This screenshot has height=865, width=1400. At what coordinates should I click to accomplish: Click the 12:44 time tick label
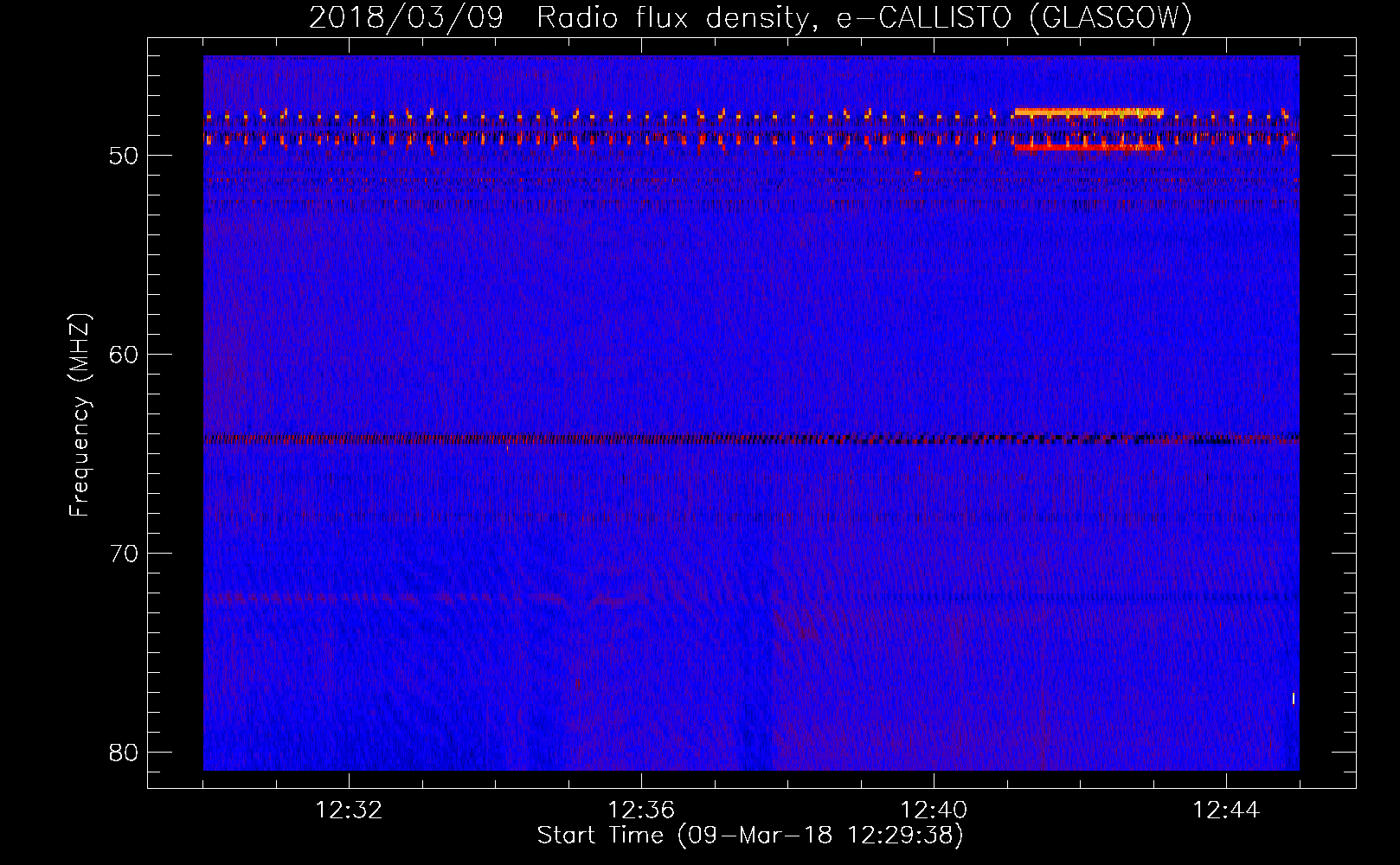click(1226, 811)
